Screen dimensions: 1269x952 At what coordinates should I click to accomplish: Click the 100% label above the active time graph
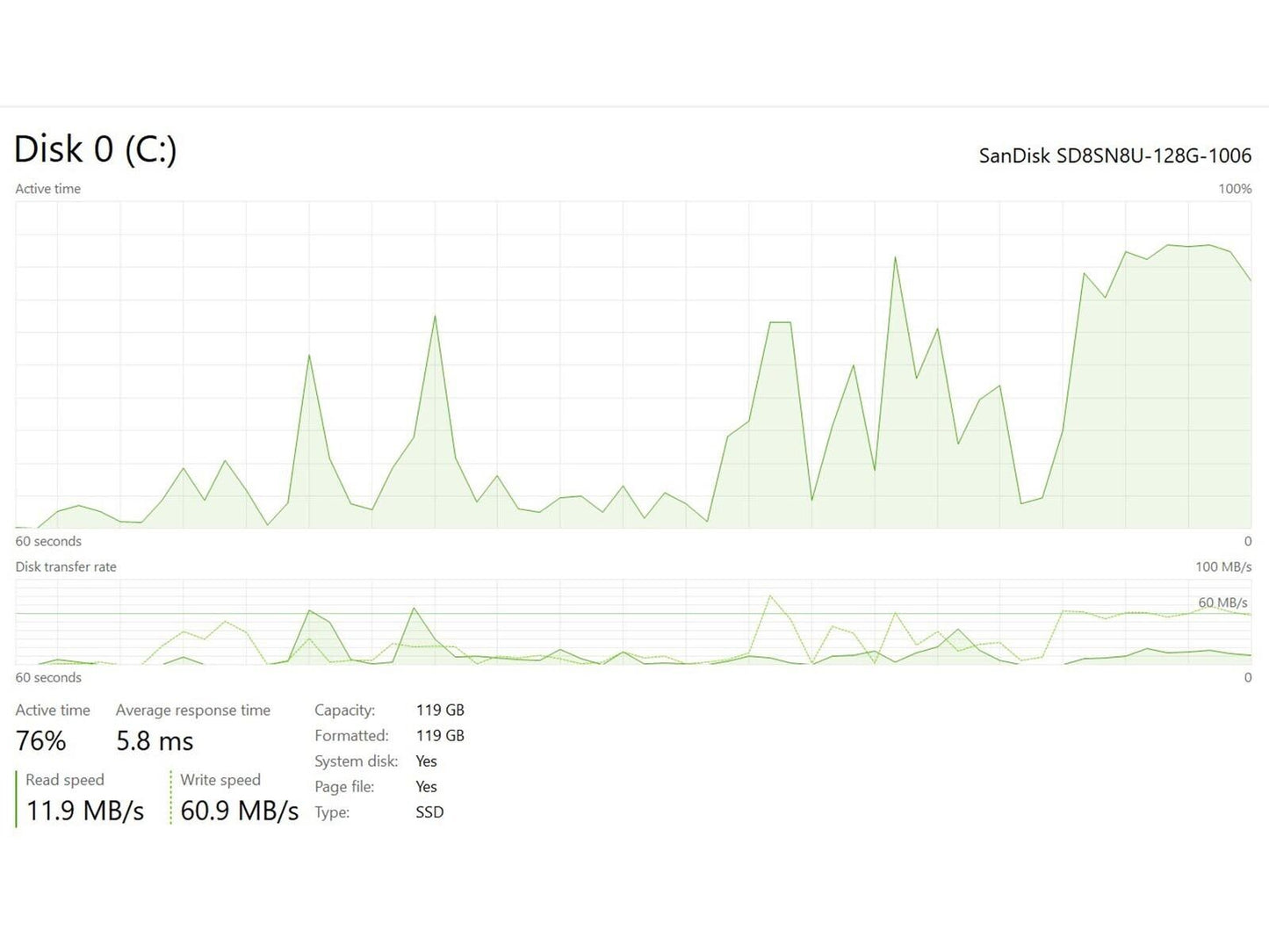tap(1234, 189)
